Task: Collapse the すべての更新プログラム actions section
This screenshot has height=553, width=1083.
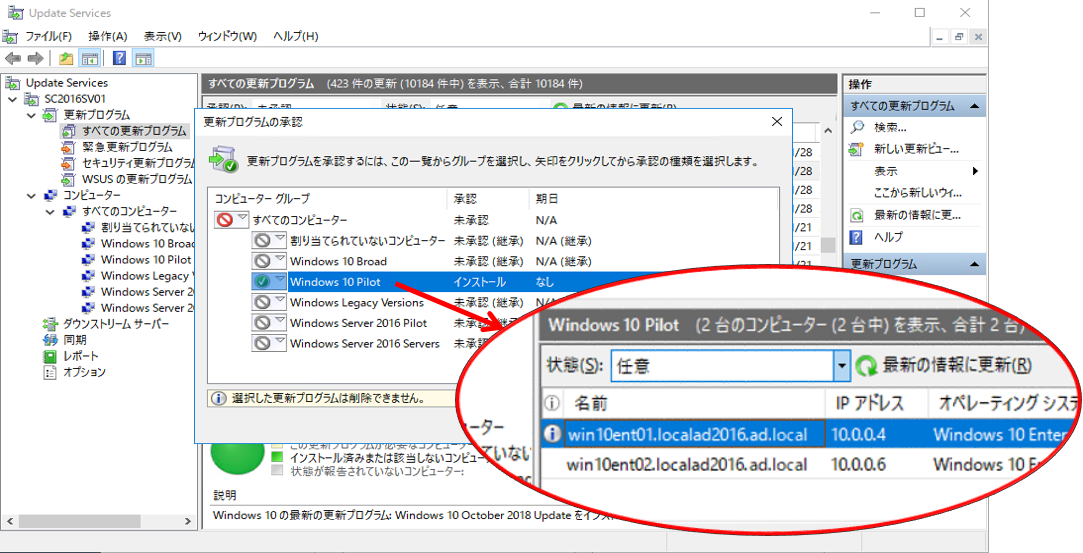Action: point(974,106)
